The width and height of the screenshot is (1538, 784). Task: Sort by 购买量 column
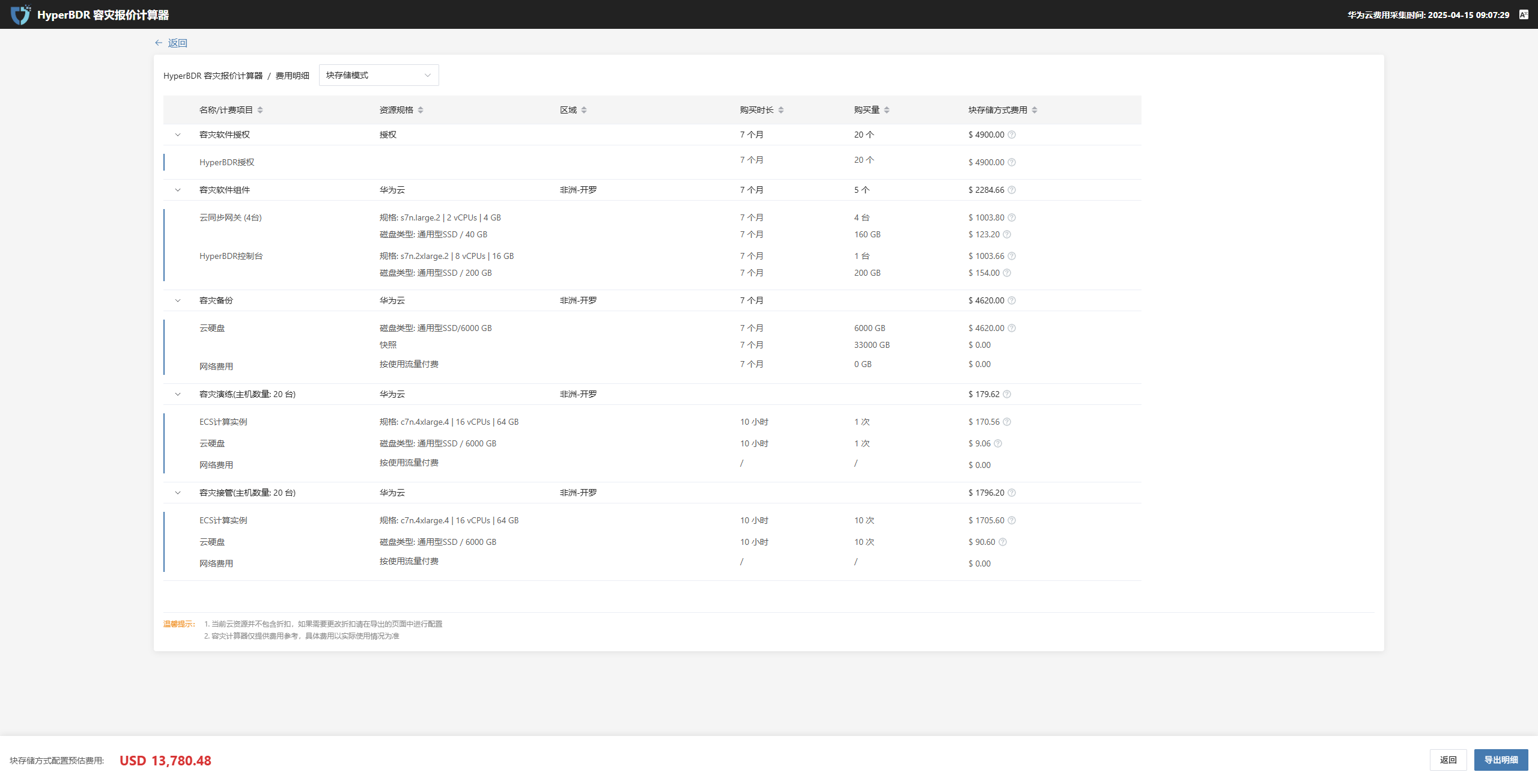[887, 110]
